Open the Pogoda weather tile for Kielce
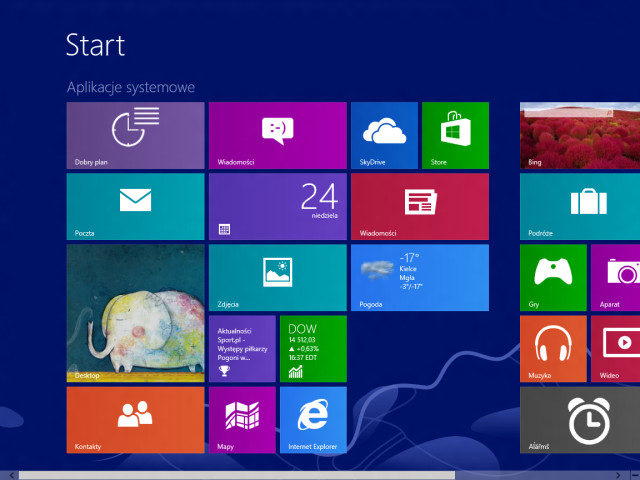Viewport: 640px width, 480px height. (x=419, y=277)
